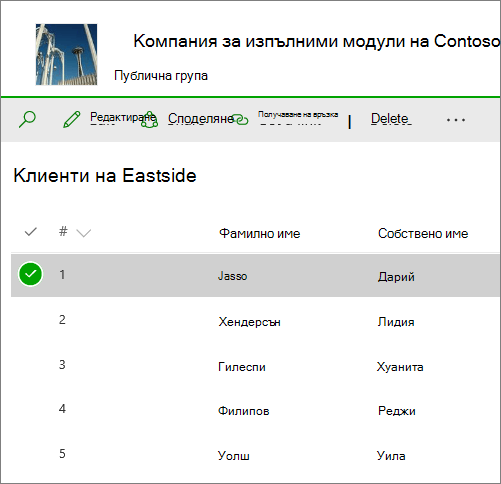
Task: Toggle select-all checkmark in header
Action: [30, 231]
